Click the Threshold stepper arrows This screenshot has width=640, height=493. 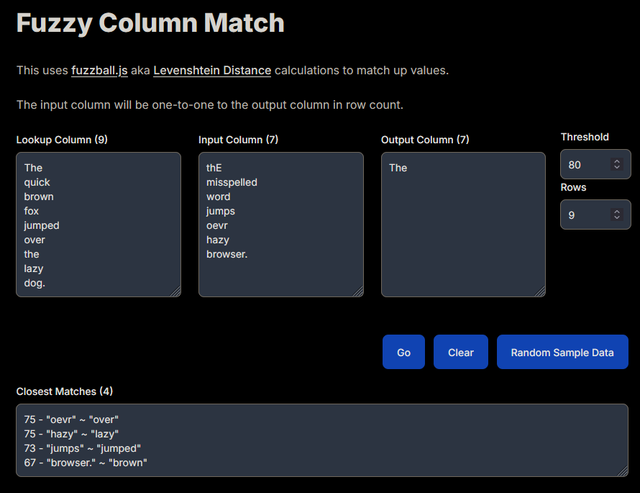click(617, 164)
